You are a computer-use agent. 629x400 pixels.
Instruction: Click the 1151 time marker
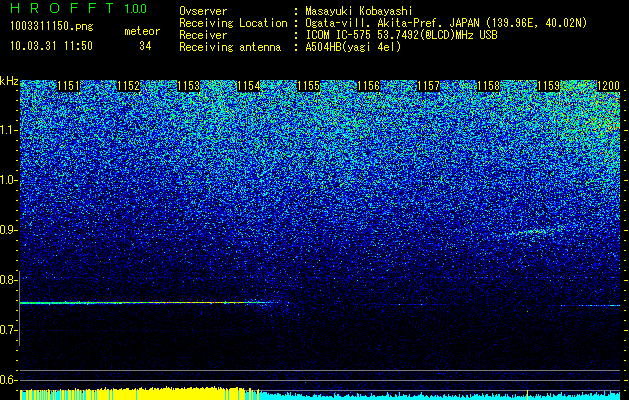pyautogui.click(x=68, y=86)
